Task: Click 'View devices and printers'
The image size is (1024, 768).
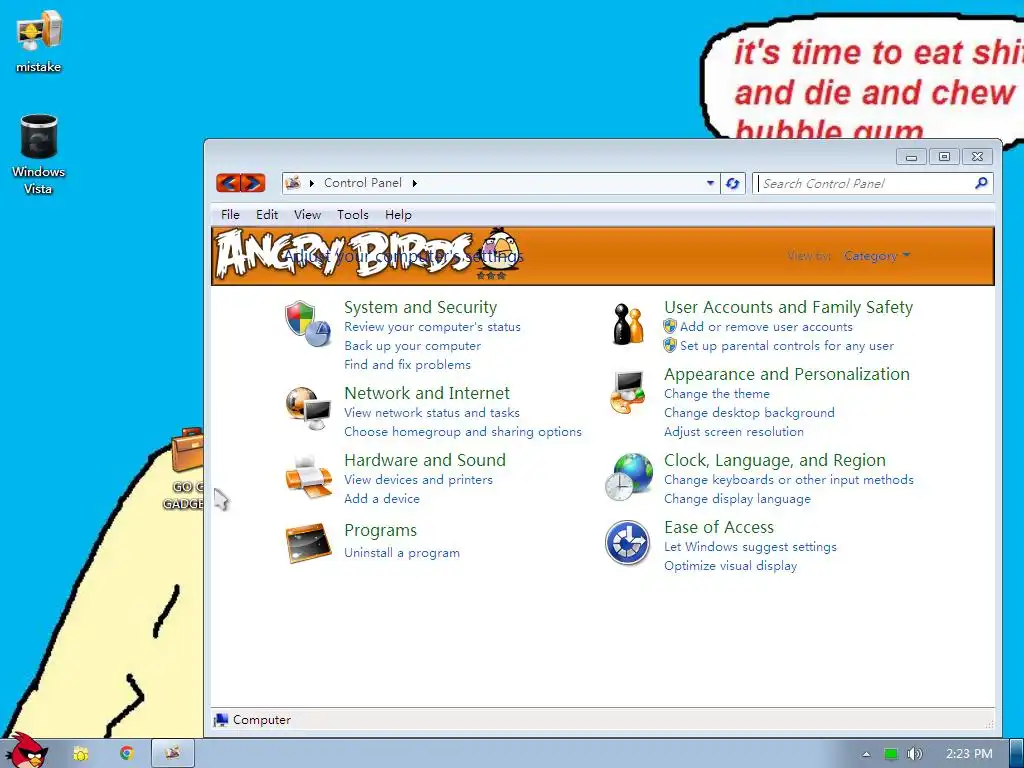Action: click(x=418, y=479)
